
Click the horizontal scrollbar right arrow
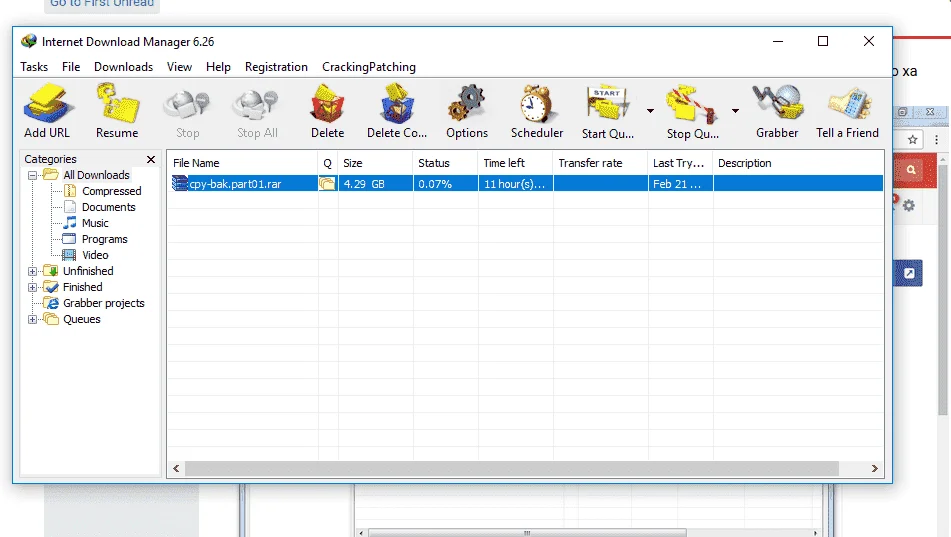point(875,468)
